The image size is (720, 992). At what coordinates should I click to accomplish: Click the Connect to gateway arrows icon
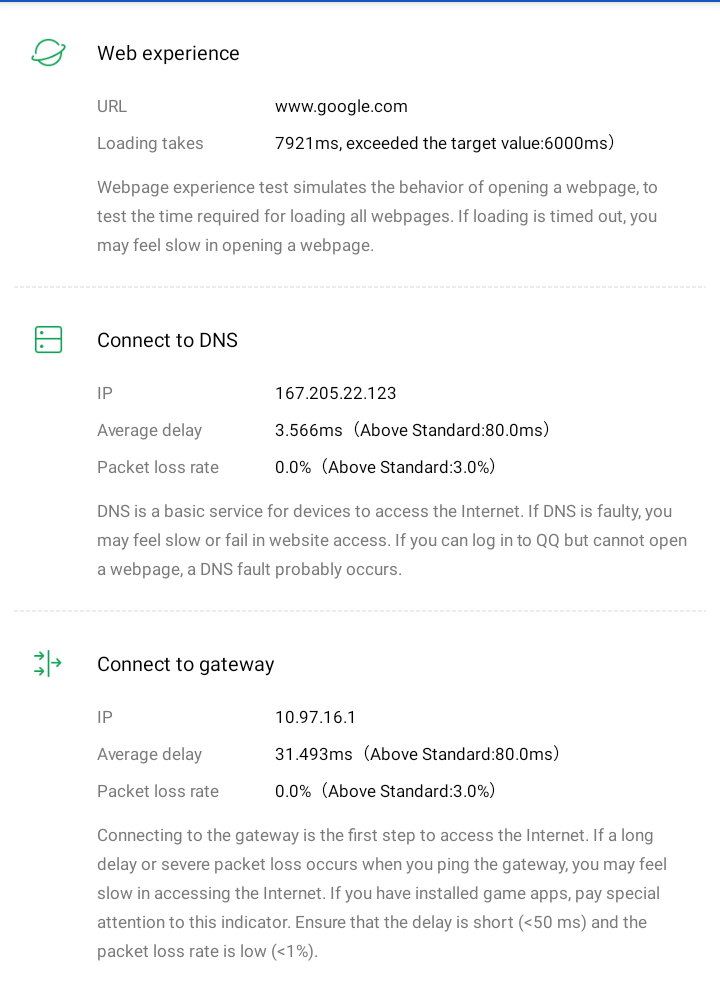48,664
